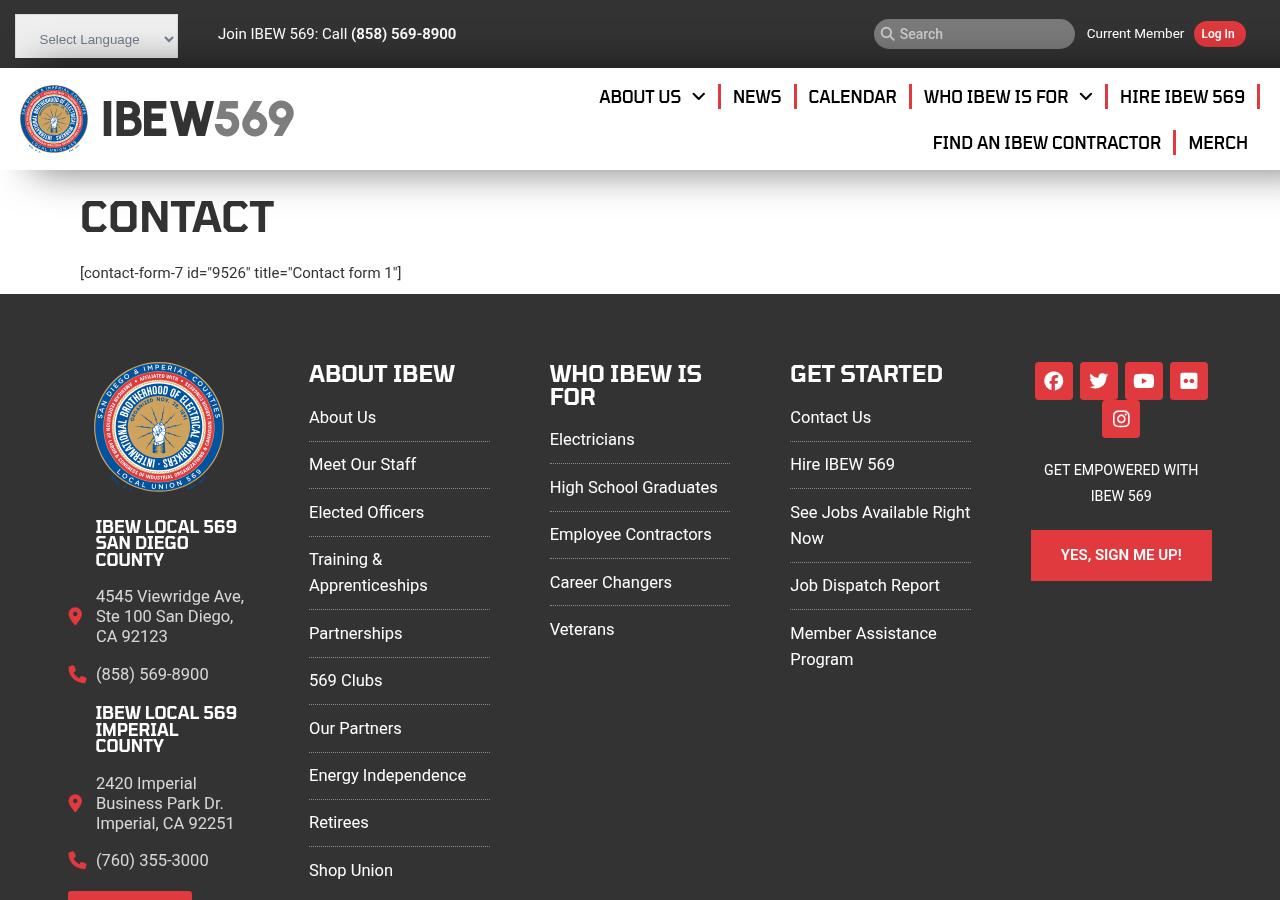Viewport: 1280px width, 900px height.
Task: Click phone icon beside (760) 355-3000
Action: click(x=77, y=861)
